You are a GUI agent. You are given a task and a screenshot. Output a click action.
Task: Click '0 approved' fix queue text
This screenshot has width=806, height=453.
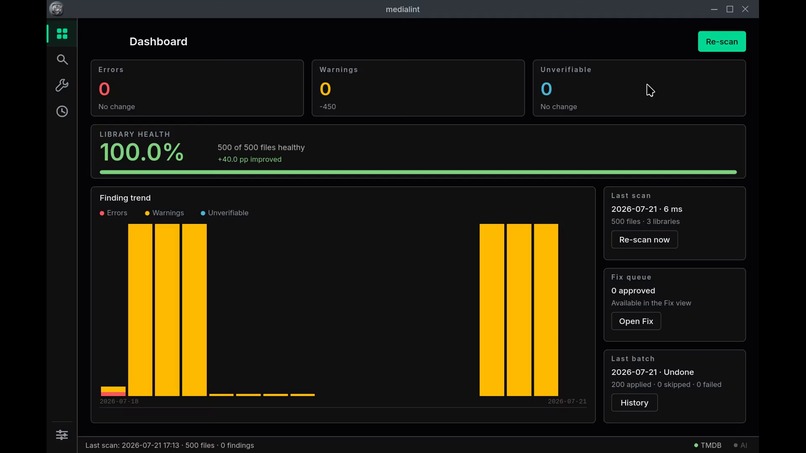(633, 291)
